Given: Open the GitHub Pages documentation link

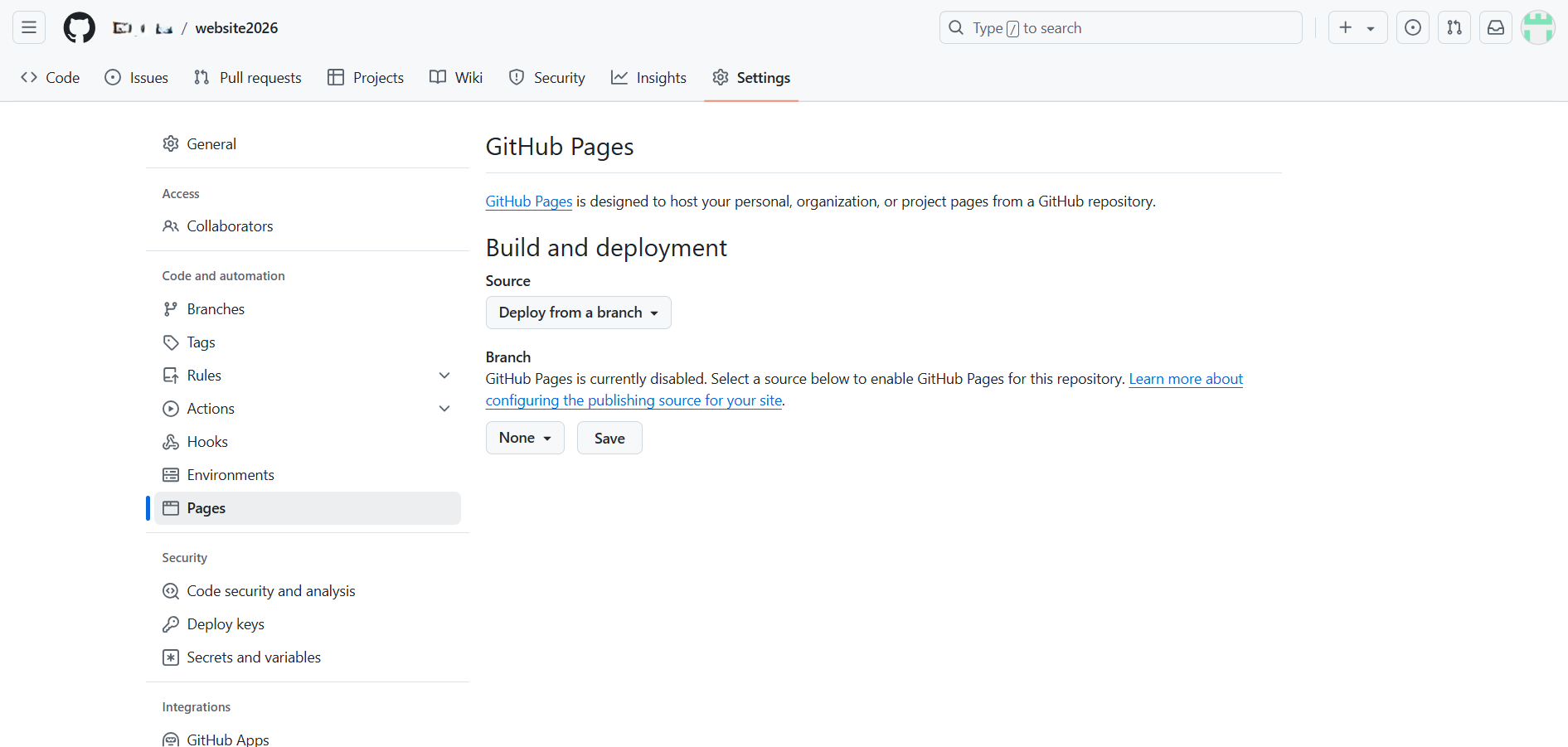Looking at the screenshot, I should click(528, 201).
